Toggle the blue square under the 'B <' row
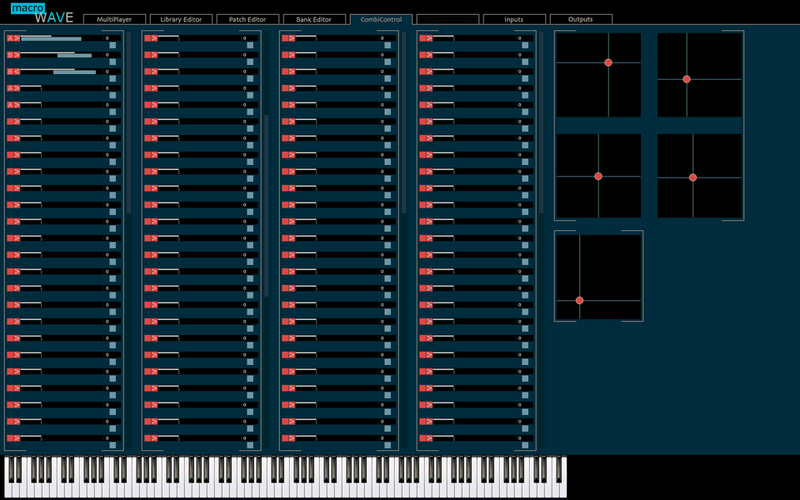This screenshot has height=500, width=800. [113, 79]
